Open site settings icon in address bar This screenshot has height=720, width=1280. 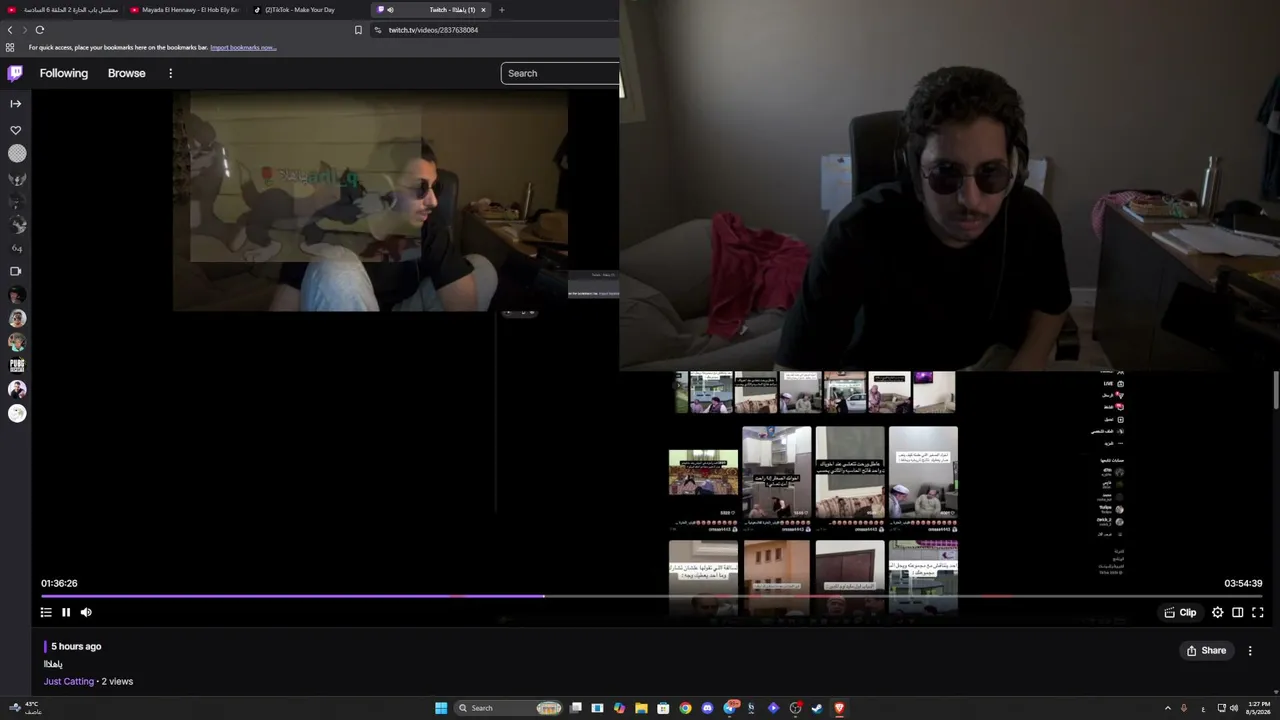tap(378, 30)
